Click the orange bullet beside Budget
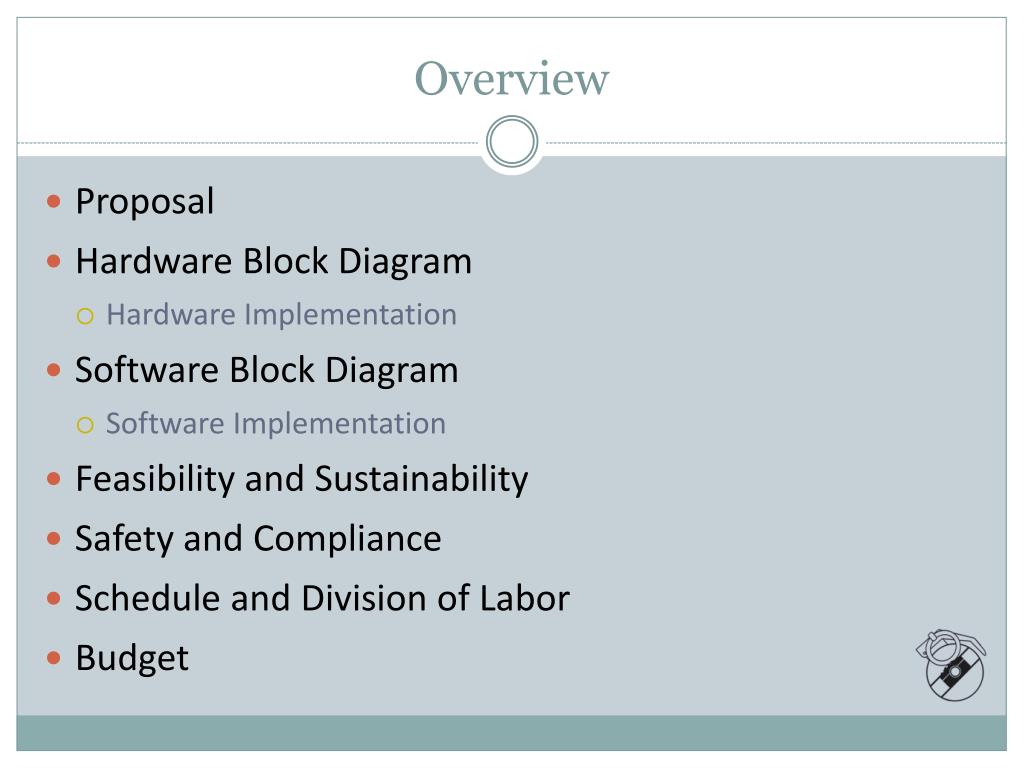The image size is (1024, 768). click(x=54, y=658)
